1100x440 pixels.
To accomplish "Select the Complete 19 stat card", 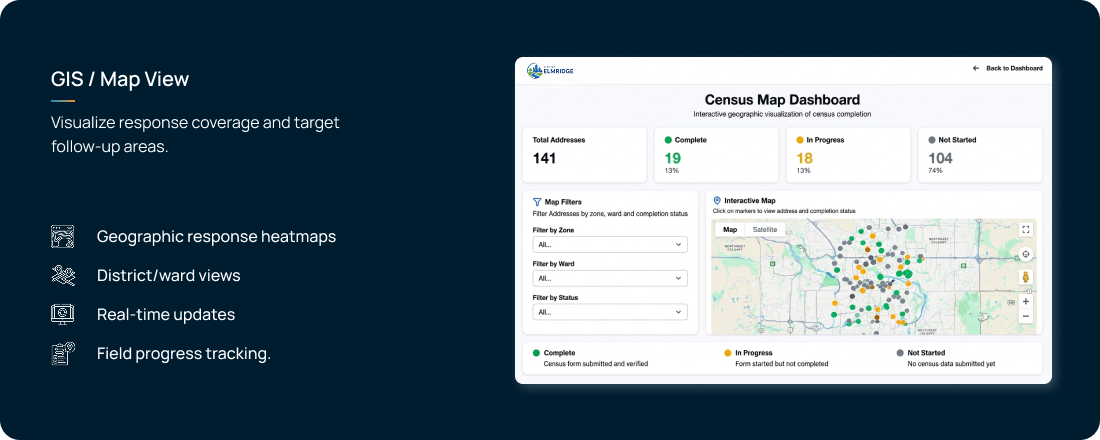I will 716,155.
